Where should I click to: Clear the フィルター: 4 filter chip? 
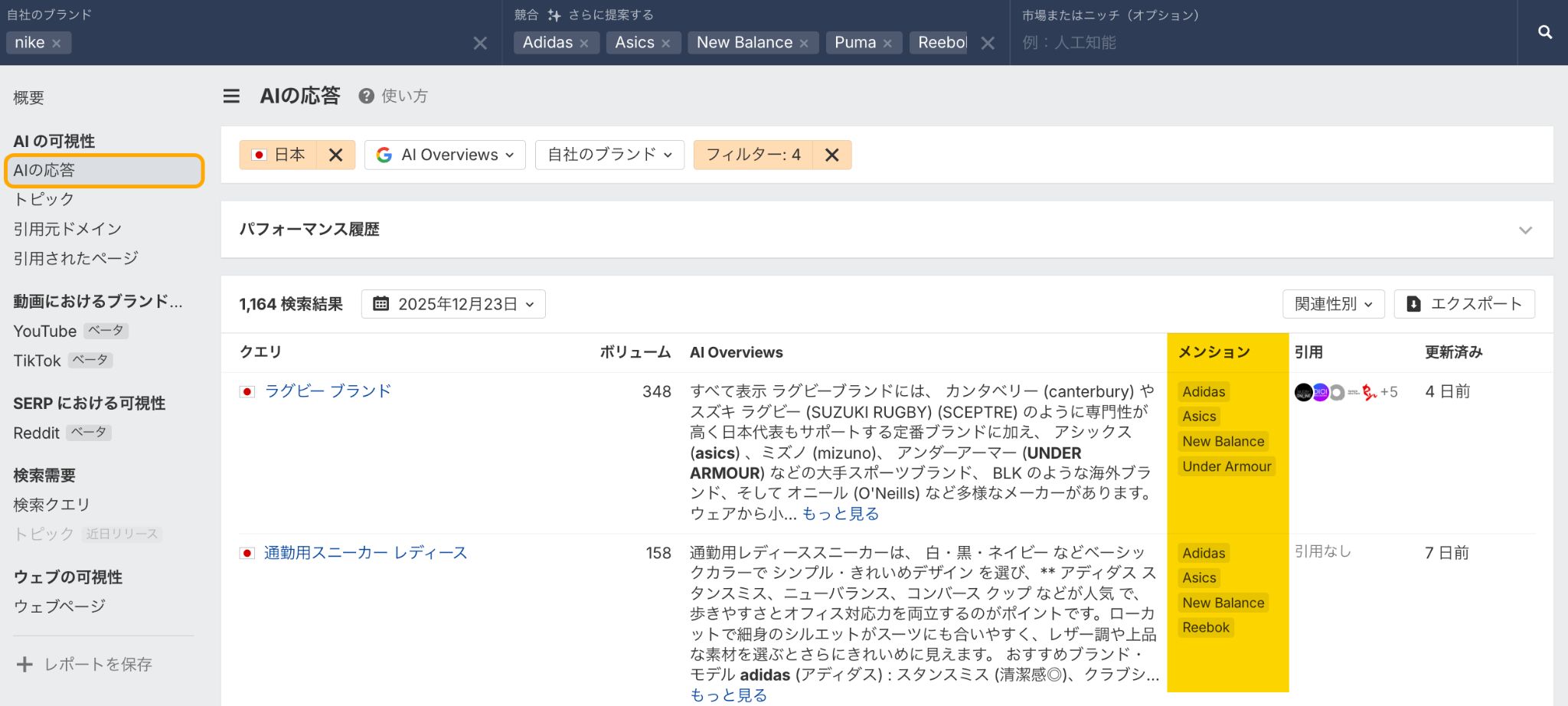(x=832, y=155)
